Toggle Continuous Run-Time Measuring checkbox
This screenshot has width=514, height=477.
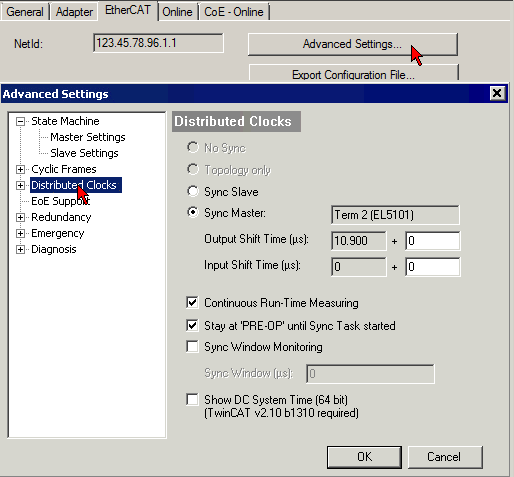[x=192, y=302]
